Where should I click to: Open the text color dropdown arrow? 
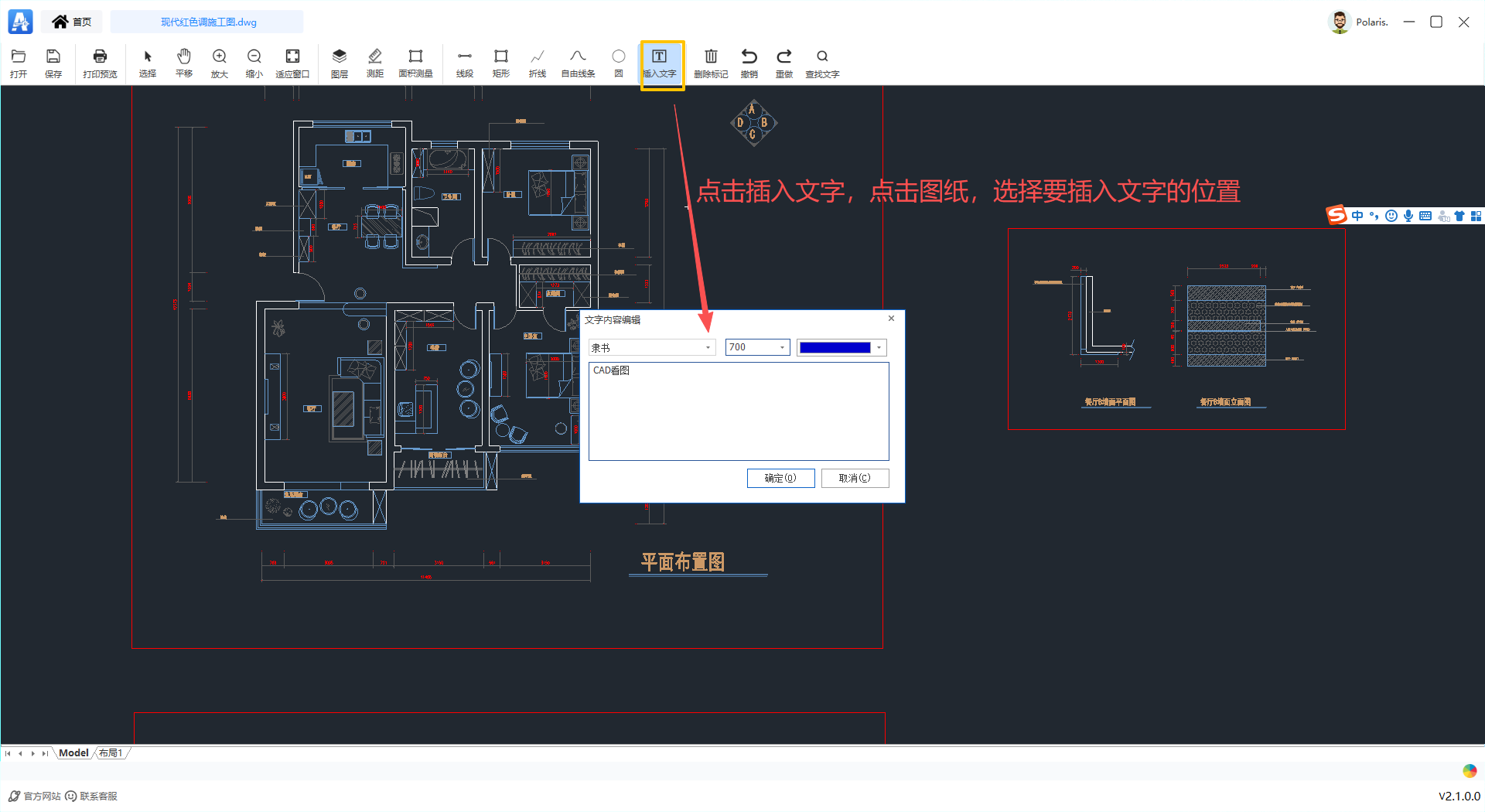[x=879, y=348]
